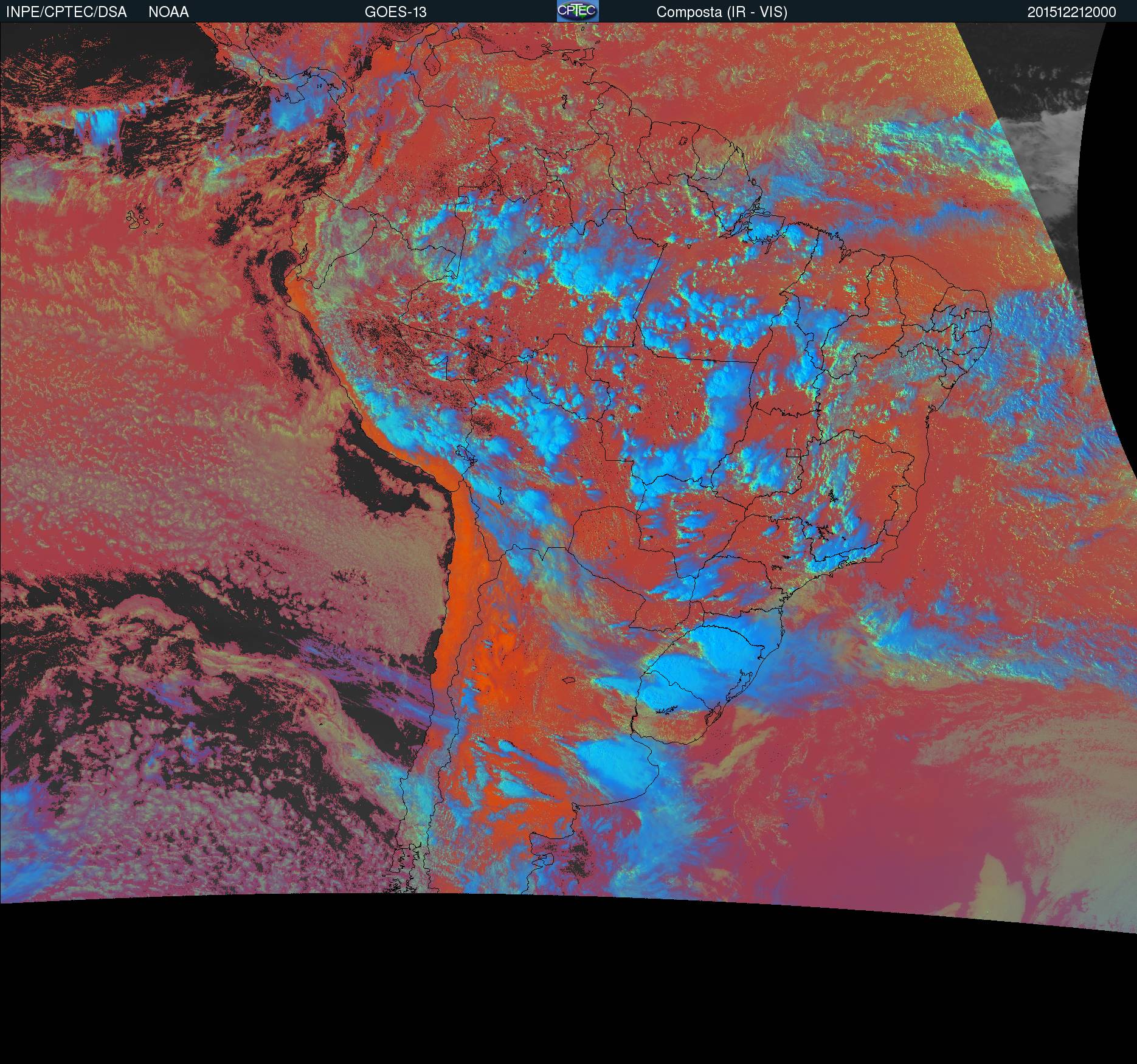Click the 201512212000 timestamp
This screenshot has width=1137, height=1064.
click(x=1072, y=12)
